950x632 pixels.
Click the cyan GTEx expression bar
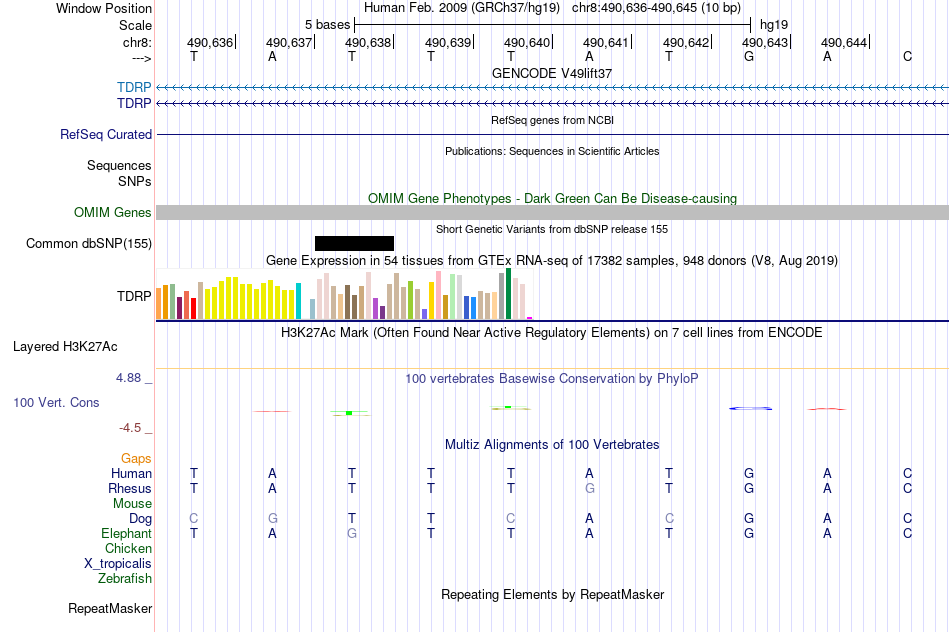click(x=298, y=301)
